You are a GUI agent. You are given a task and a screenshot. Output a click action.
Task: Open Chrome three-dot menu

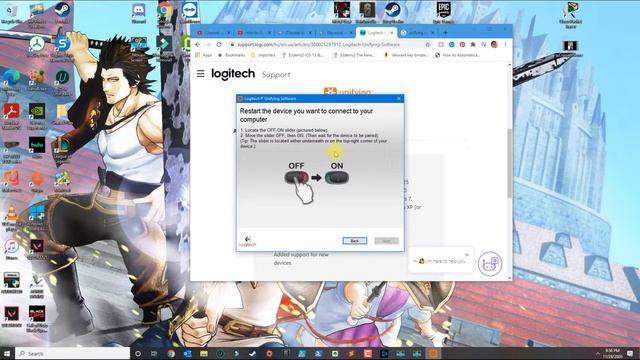point(505,44)
